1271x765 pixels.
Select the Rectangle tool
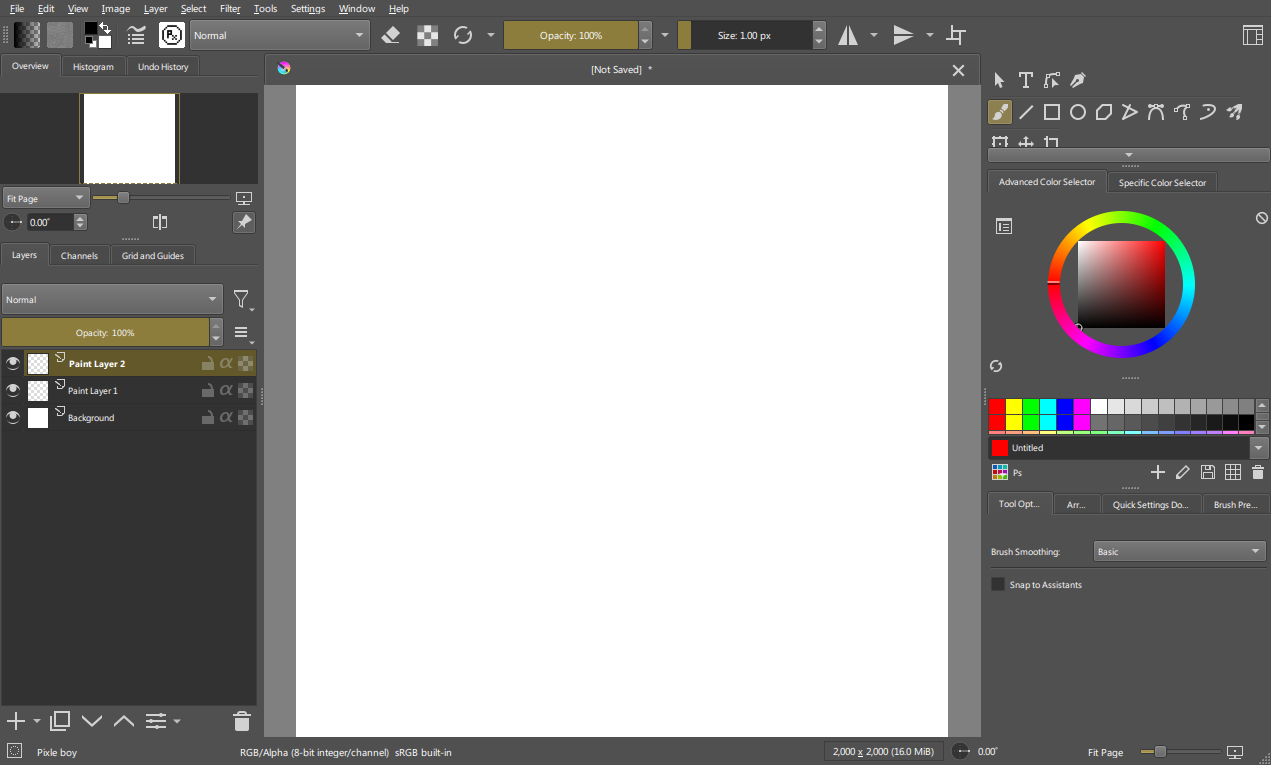1052,112
